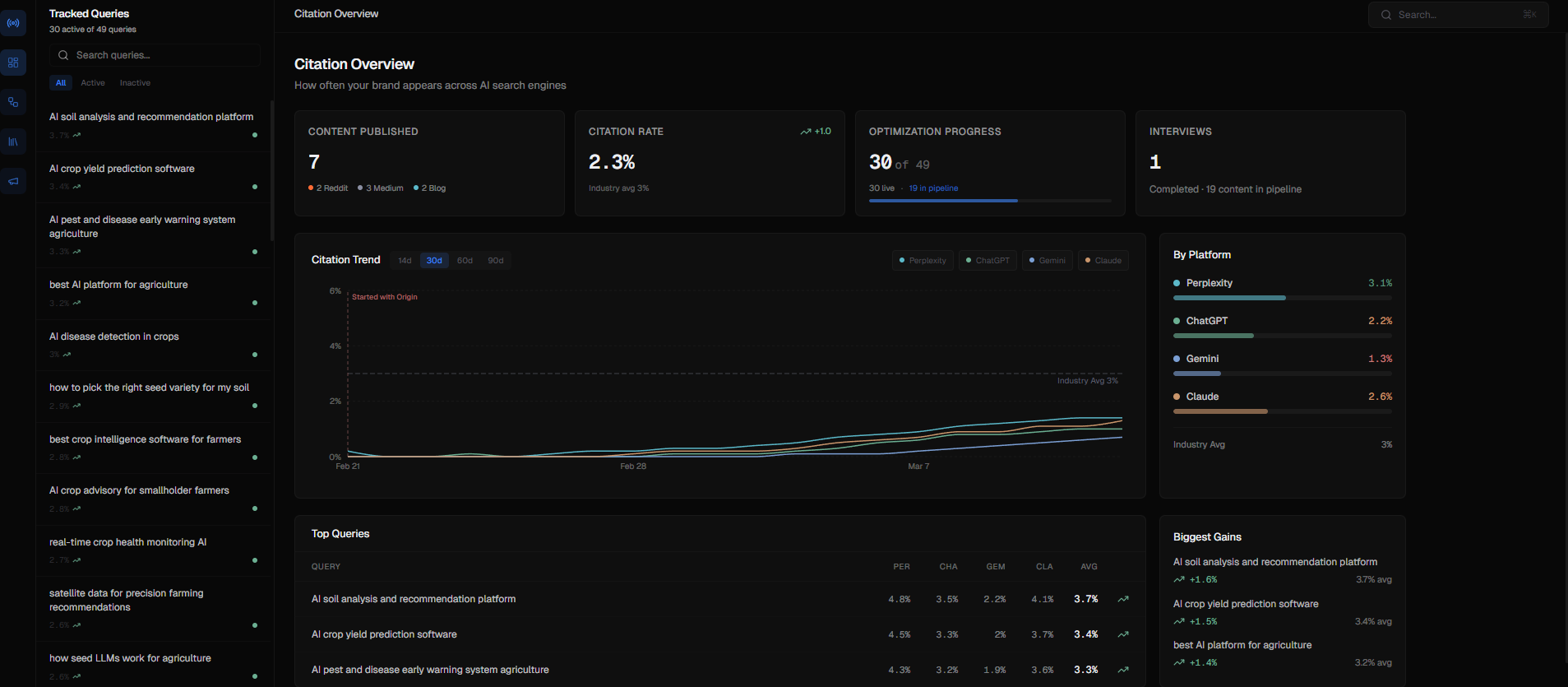Open query satellite data for precision farming recommendations

coord(154,609)
